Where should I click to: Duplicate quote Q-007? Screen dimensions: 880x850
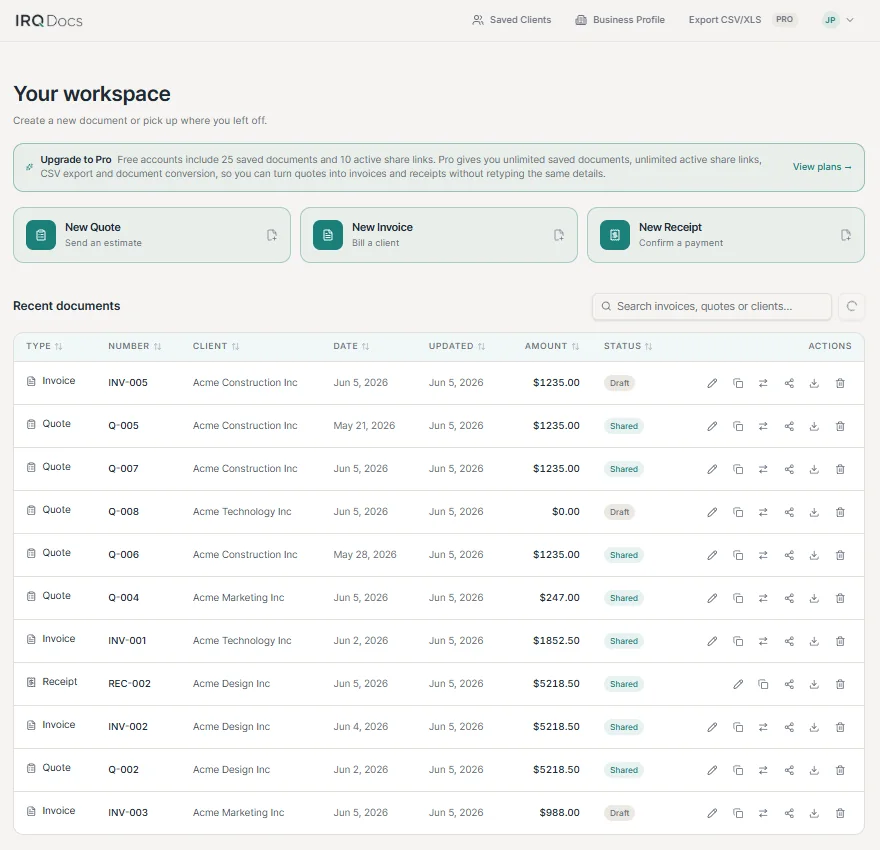coord(738,469)
